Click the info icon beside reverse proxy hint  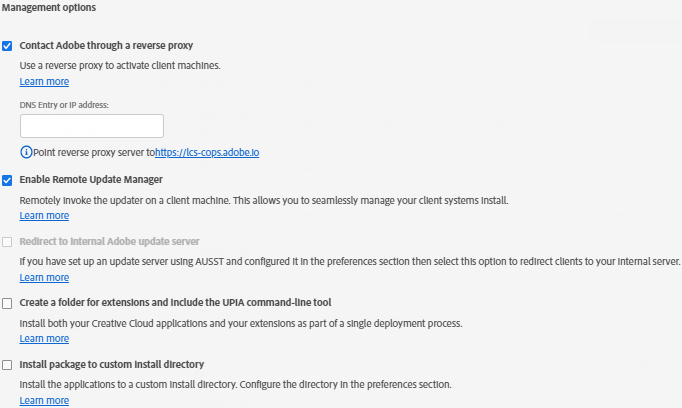26,153
